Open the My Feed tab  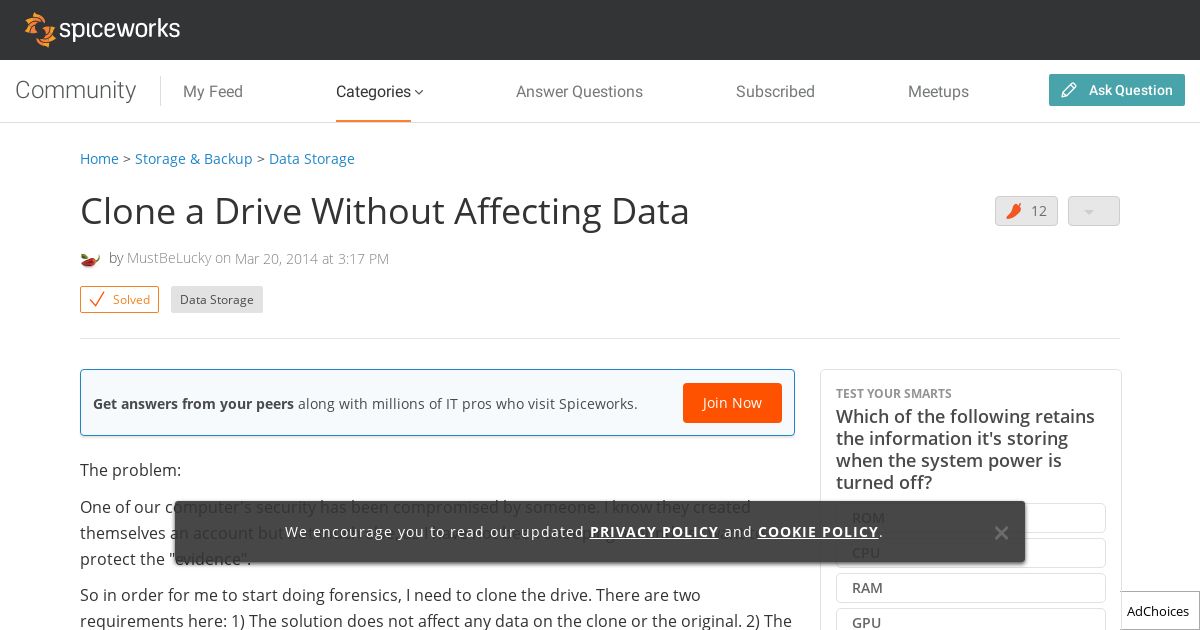pyautogui.click(x=213, y=91)
